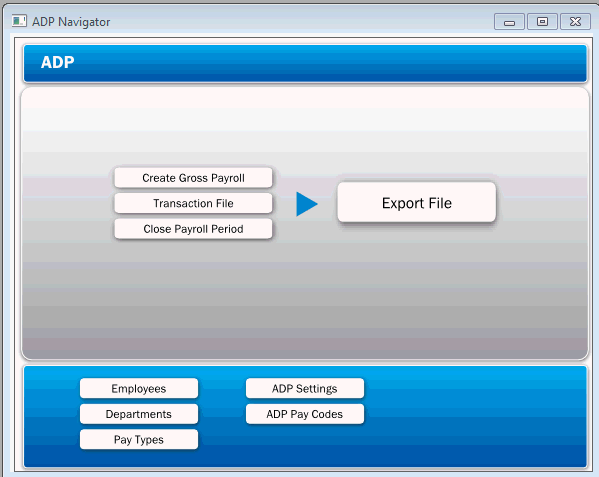Viewport: 599px width, 477px height.
Task: Click empty gray area below Export File
Action: tap(417, 290)
